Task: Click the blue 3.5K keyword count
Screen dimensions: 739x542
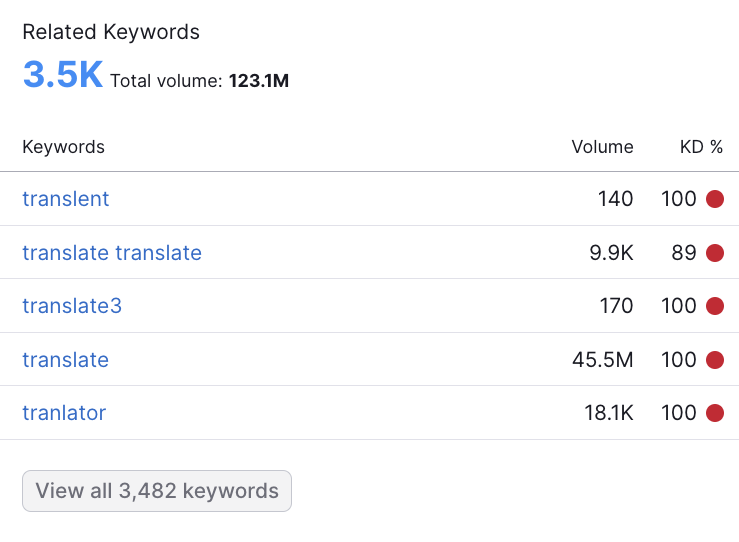Action: (x=63, y=74)
